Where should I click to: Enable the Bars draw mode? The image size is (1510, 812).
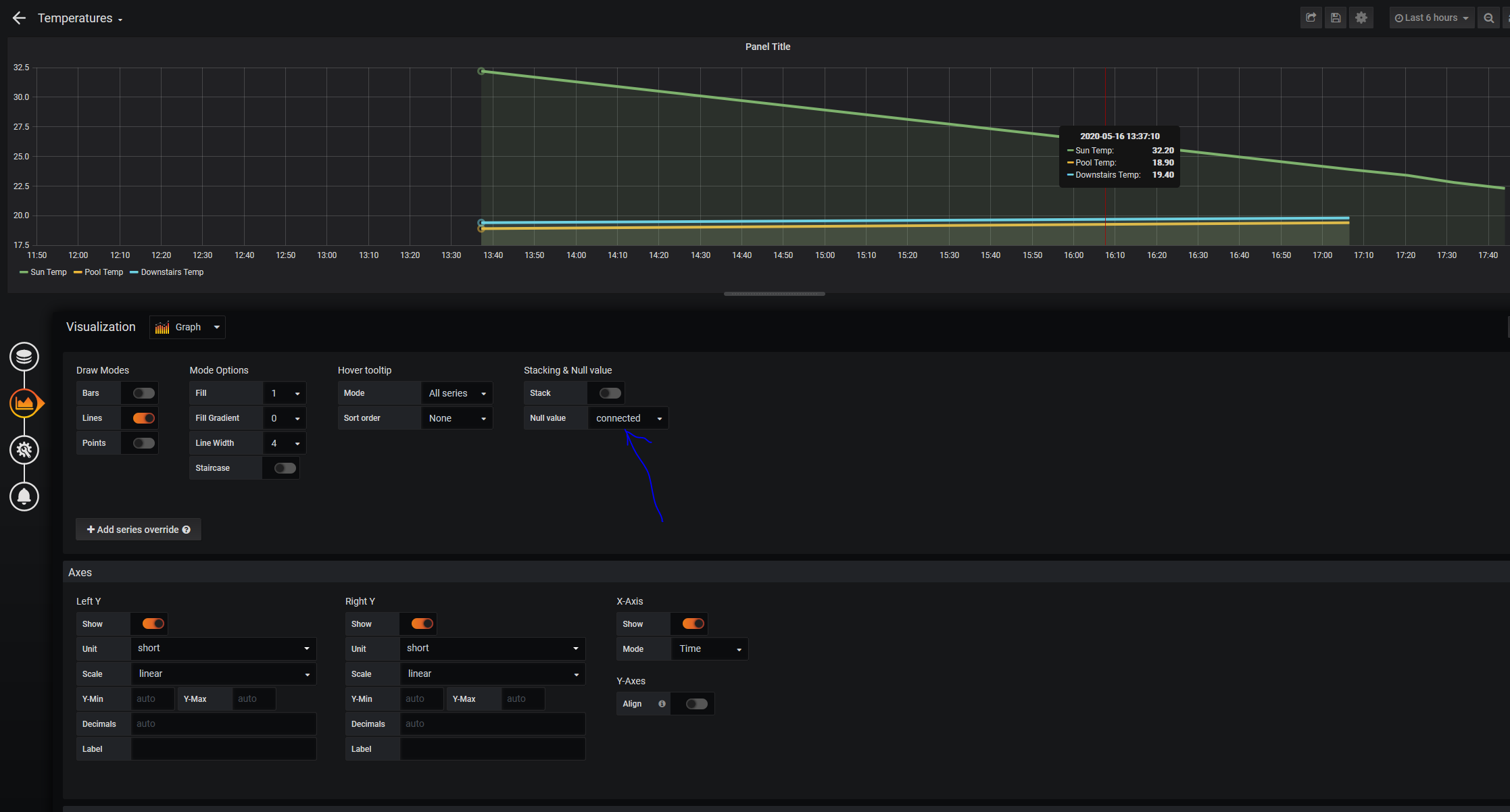(x=141, y=392)
